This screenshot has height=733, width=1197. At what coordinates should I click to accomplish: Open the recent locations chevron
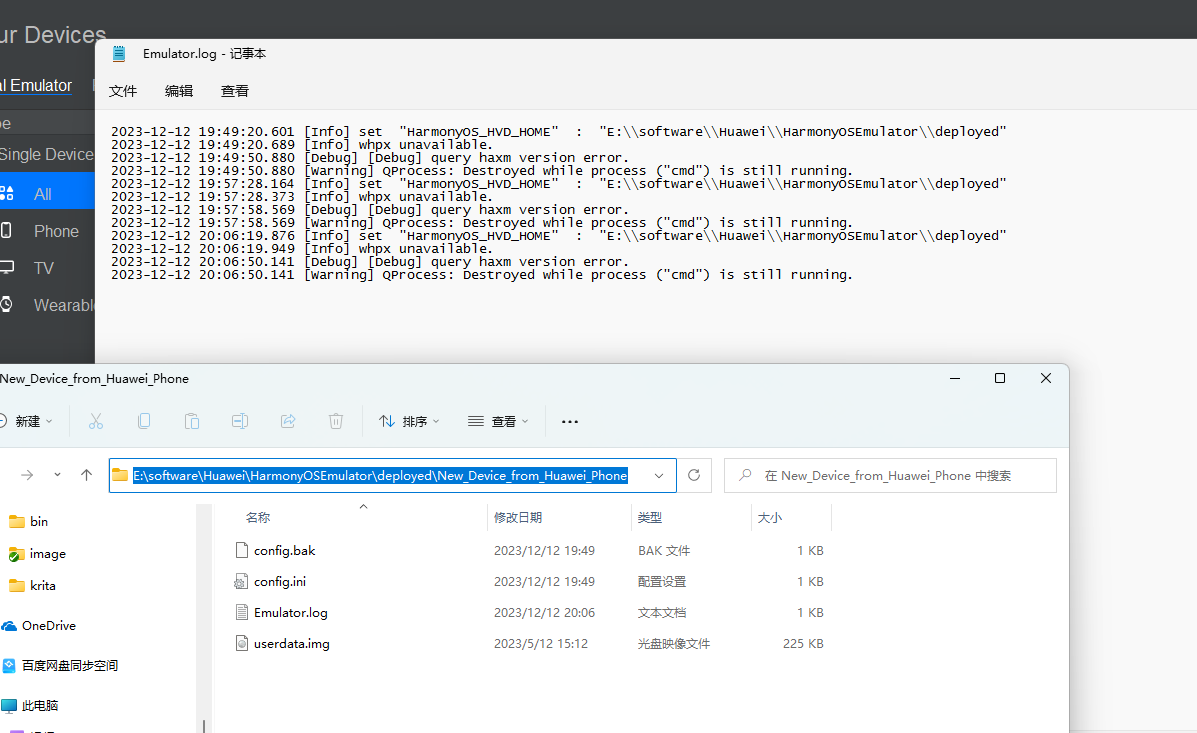tap(57, 475)
